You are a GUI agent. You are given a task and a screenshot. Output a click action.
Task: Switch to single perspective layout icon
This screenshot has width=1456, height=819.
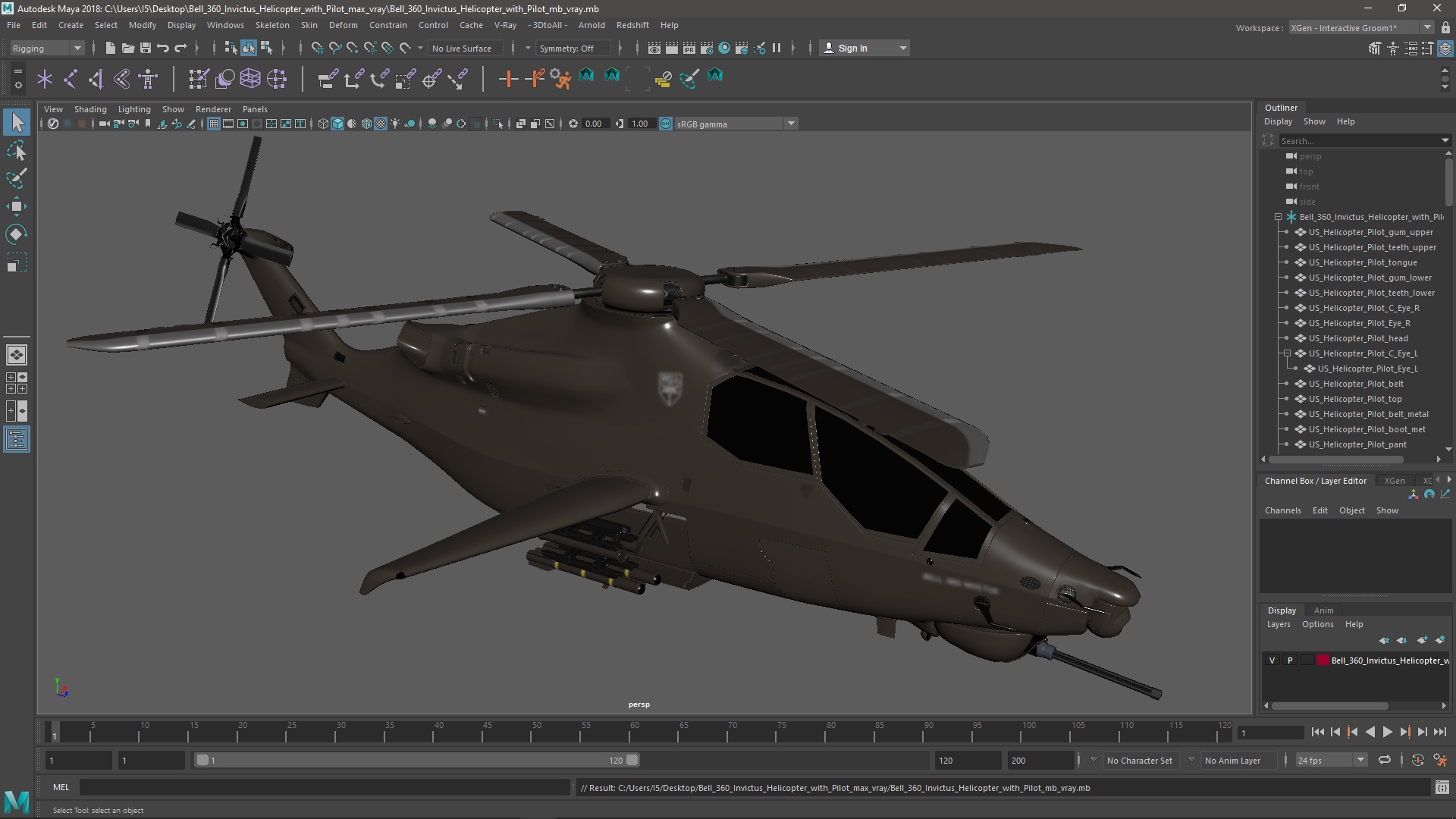(17, 354)
